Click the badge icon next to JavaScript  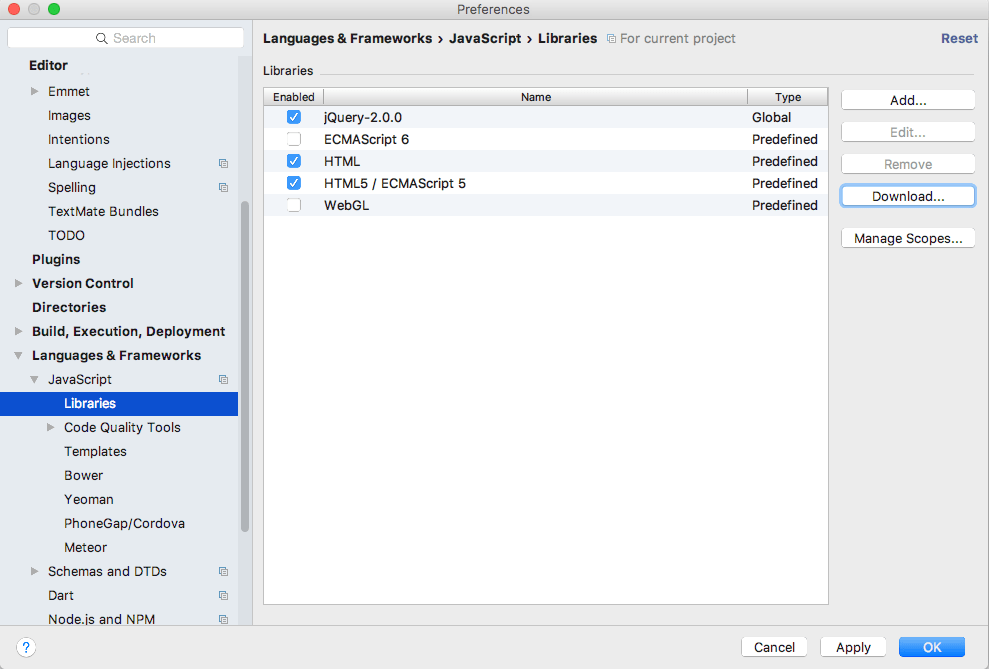[x=223, y=379]
